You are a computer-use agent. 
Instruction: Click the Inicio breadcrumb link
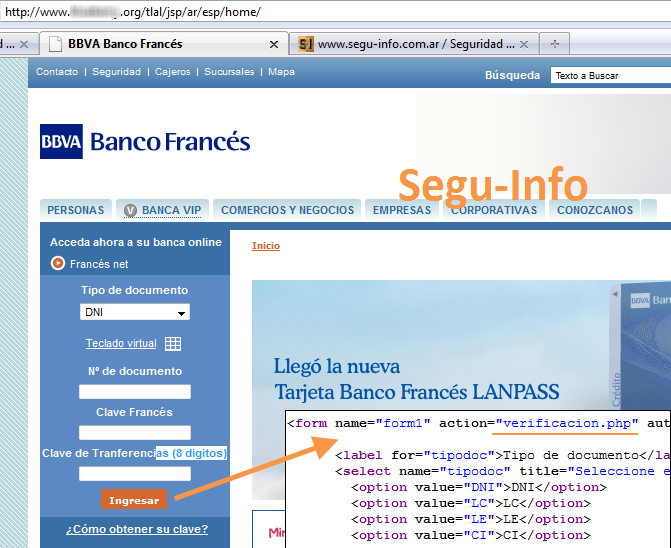click(266, 246)
